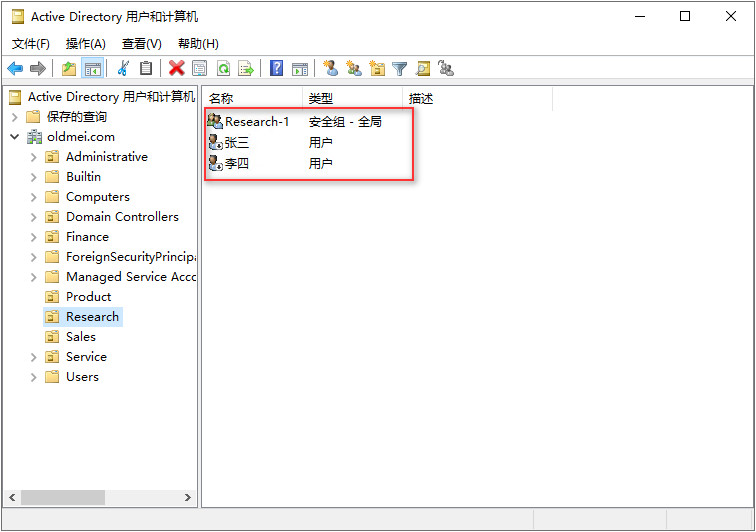Open Properties via the toolbar icon
The width and height of the screenshot is (756, 532).
coord(200,68)
